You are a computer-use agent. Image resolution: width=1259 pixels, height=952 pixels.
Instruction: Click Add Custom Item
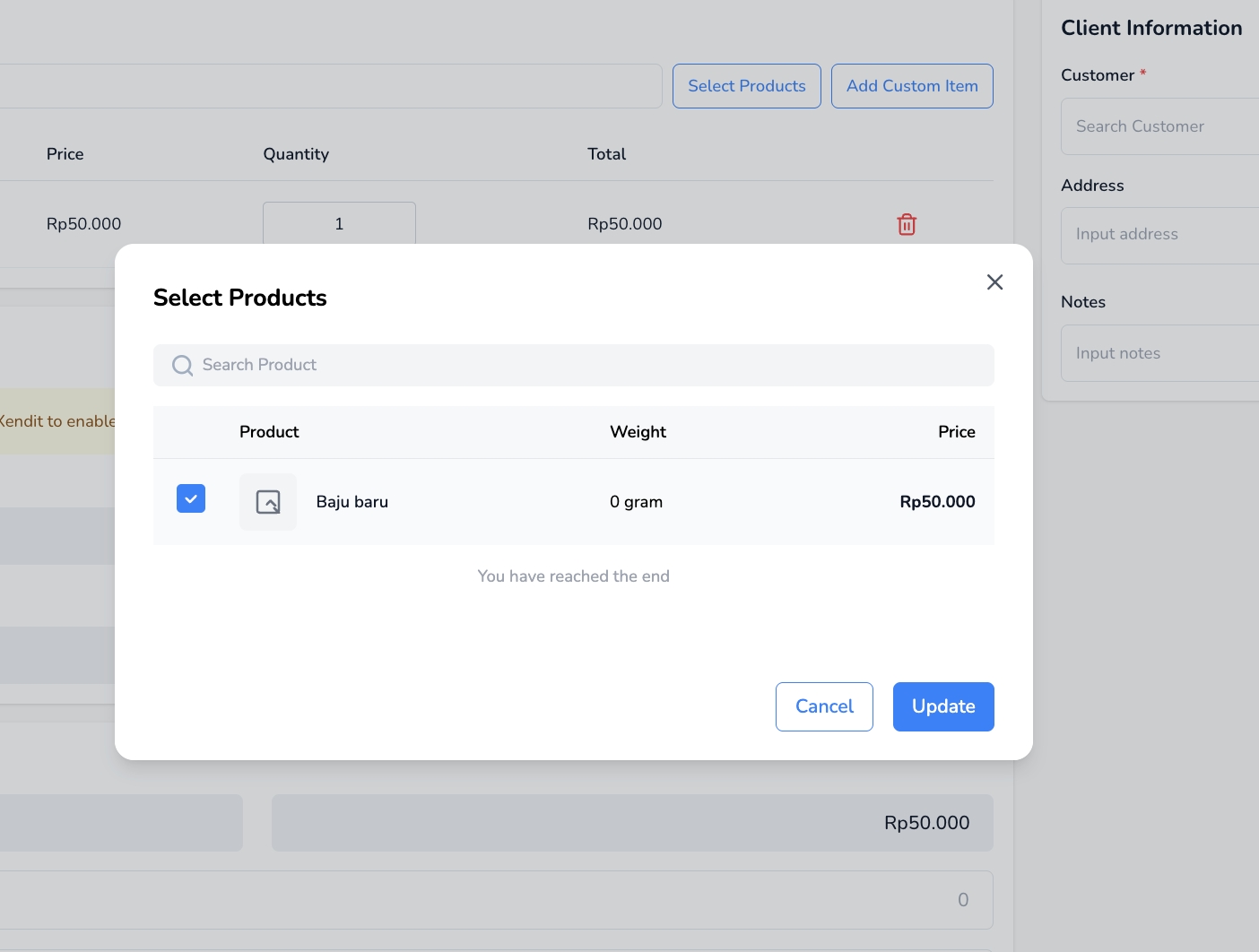911,86
